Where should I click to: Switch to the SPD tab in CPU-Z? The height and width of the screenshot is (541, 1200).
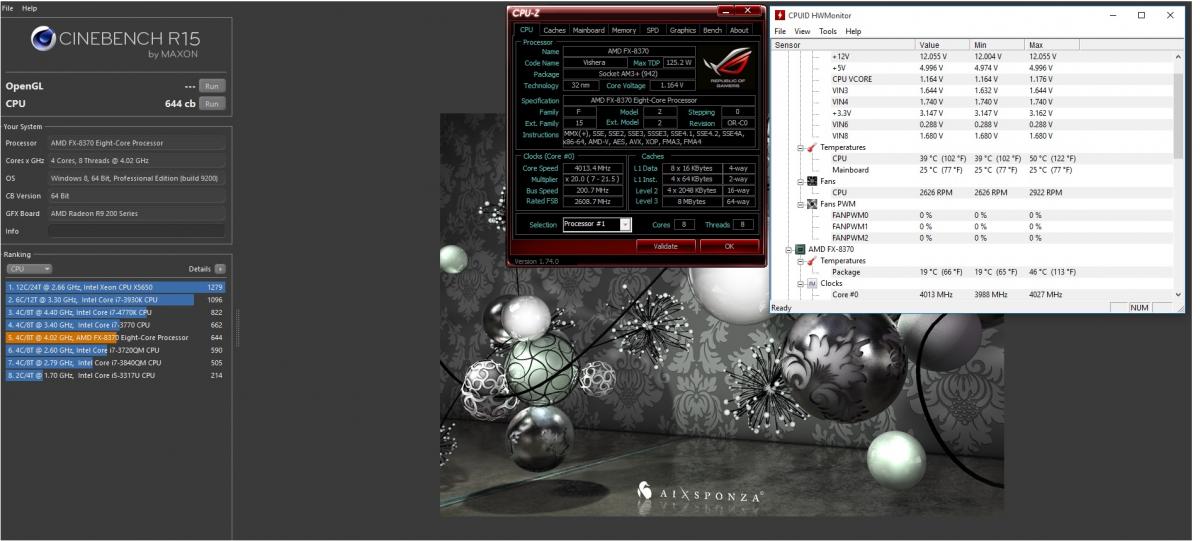[653, 31]
